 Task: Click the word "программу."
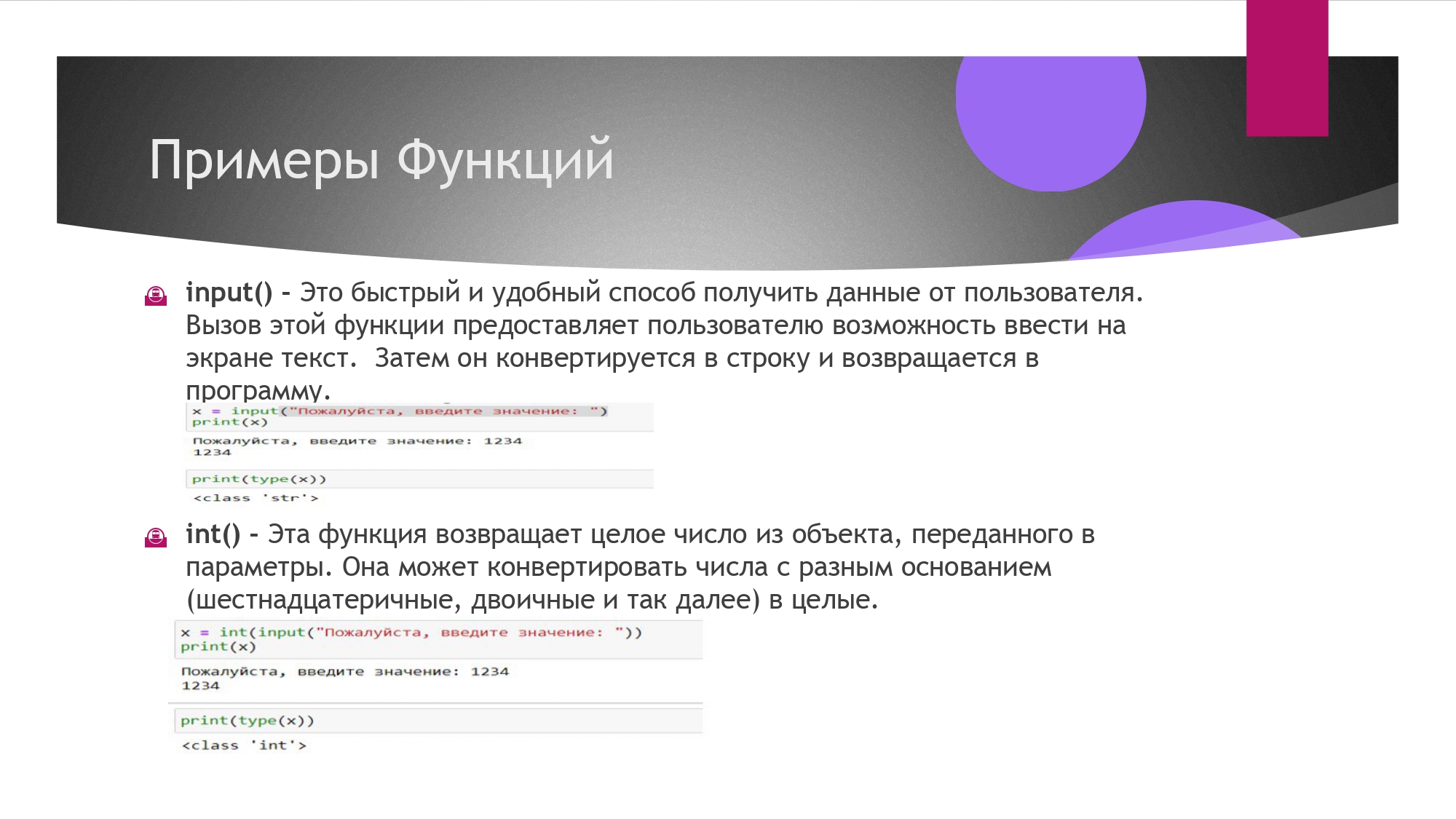(x=258, y=390)
